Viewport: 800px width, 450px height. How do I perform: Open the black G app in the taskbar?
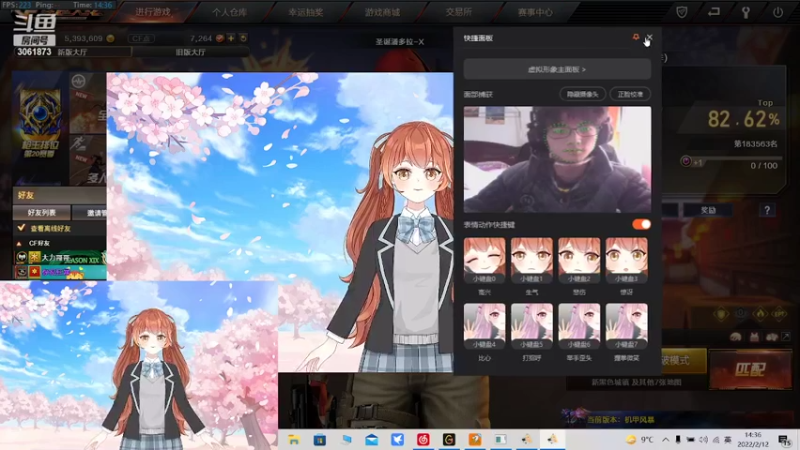(449, 439)
